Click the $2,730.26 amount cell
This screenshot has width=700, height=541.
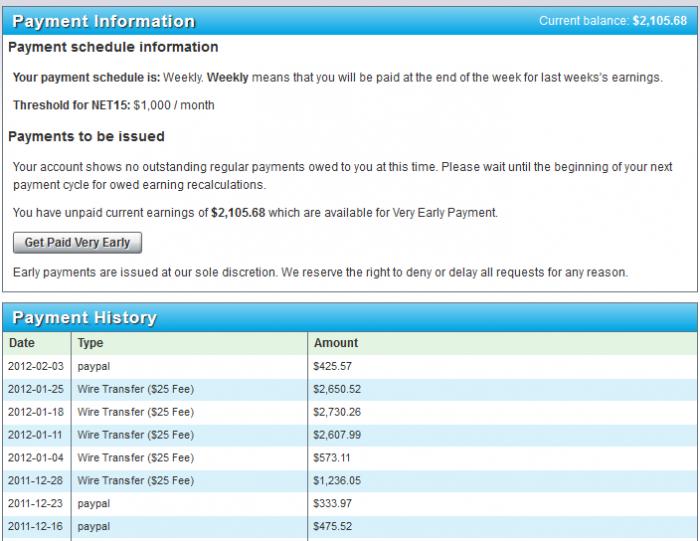click(x=337, y=412)
